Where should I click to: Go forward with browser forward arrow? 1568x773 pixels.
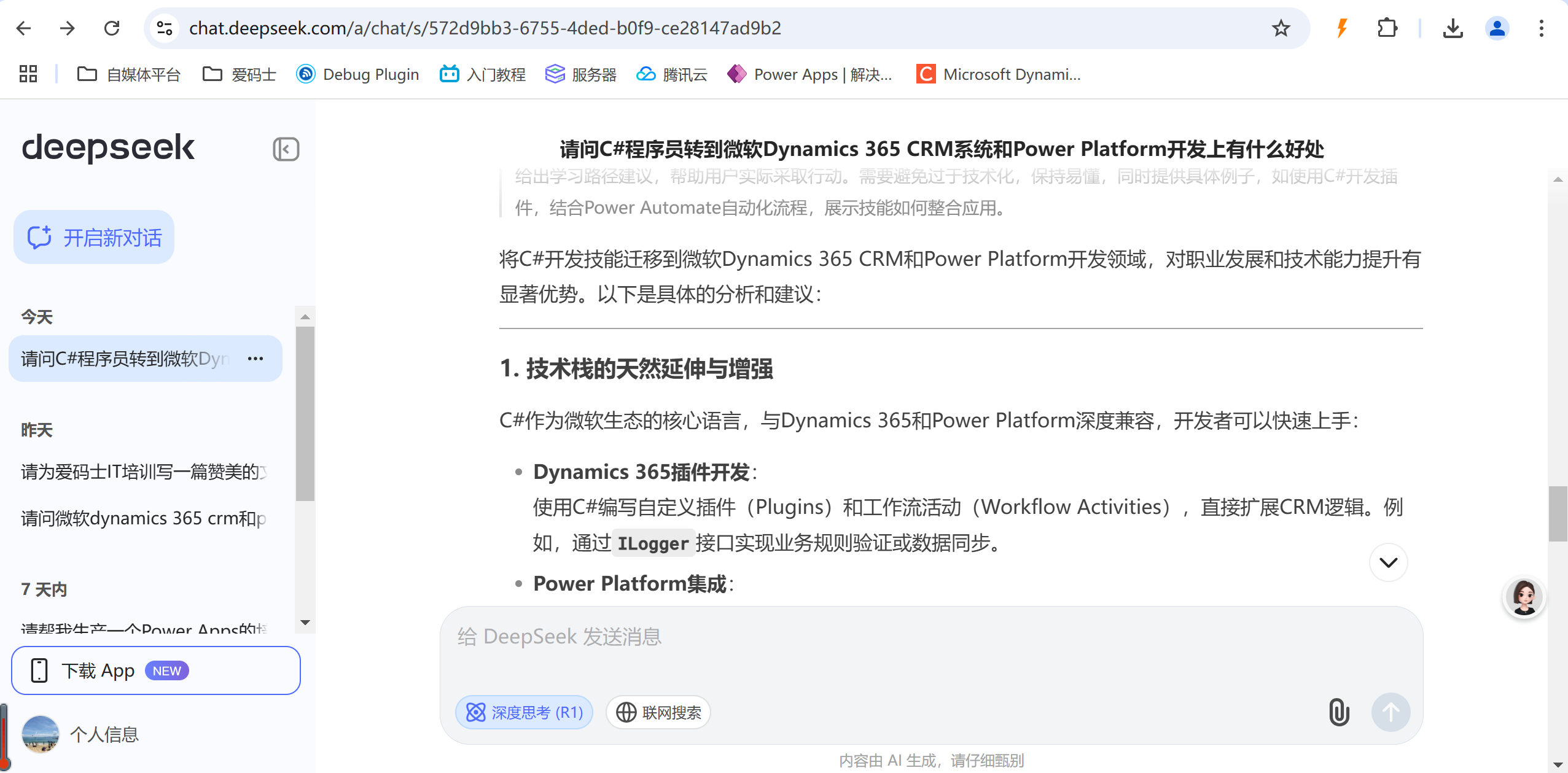click(68, 28)
